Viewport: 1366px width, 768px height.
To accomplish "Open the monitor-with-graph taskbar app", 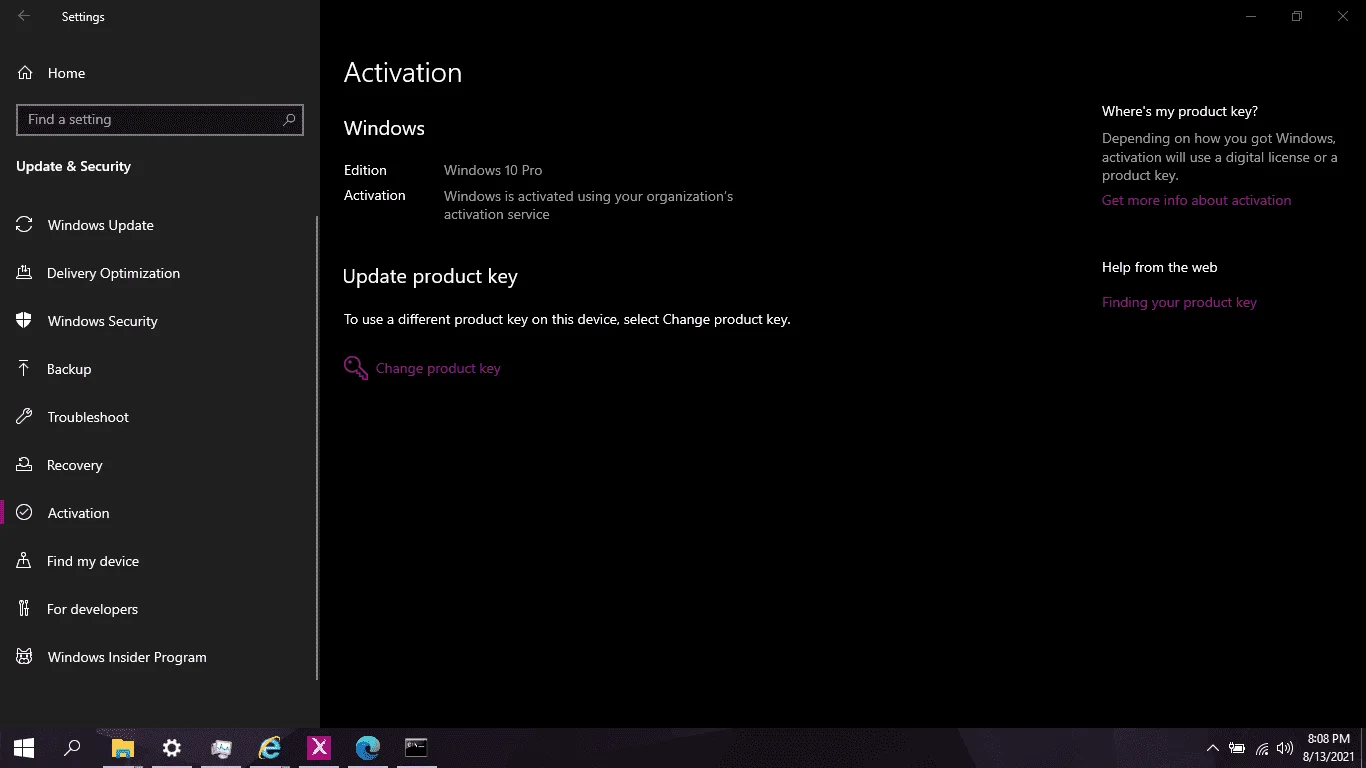I will tap(221, 748).
